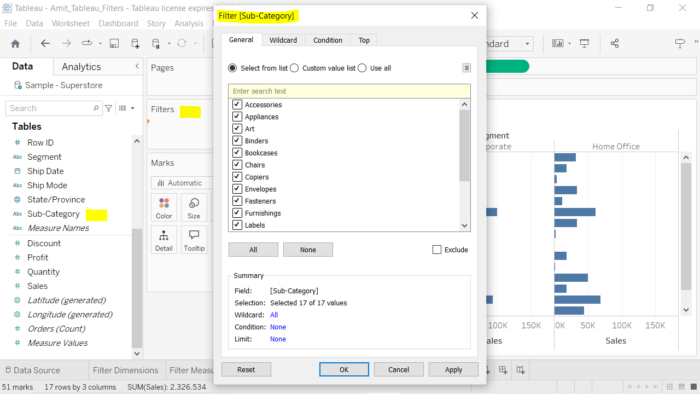The height and width of the screenshot is (394, 700).
Task: Open the Show Me dropdown arrow
Action: tap(570, 44)
